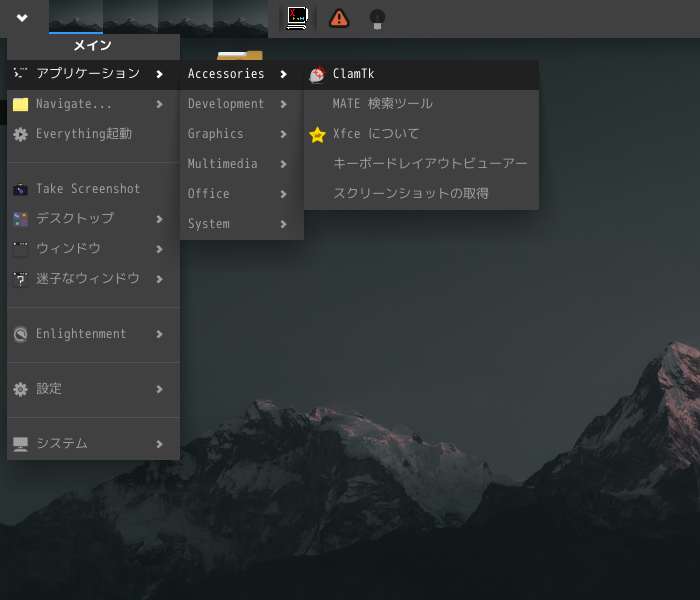Click the monitor icon beside システム
This screenshot has width=700, height=600.
21,444
